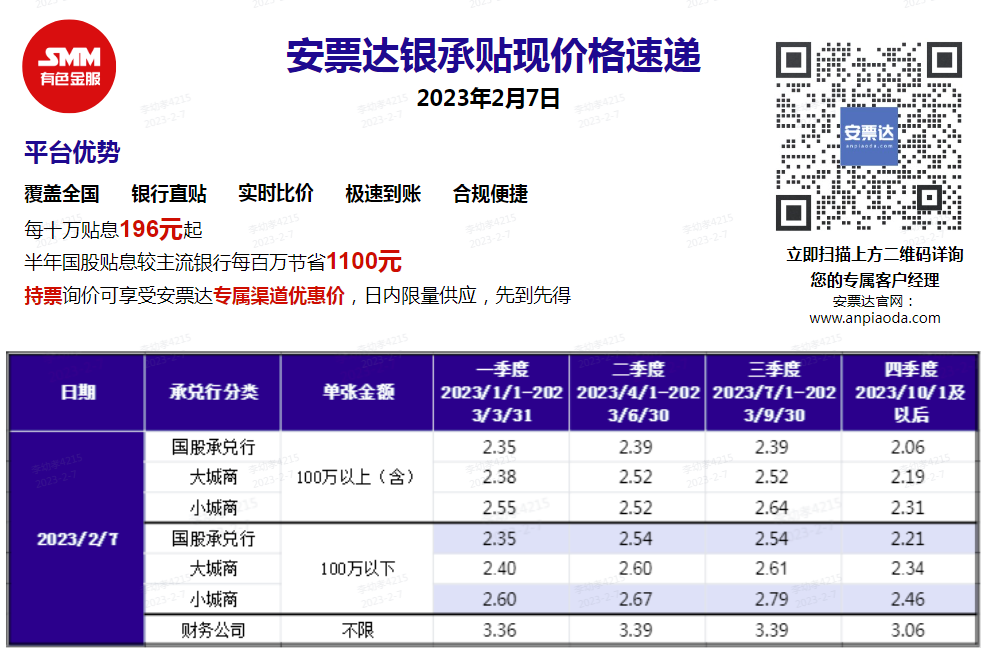Click the 2.21 rate cell
Image resolution: width=986 pixels, height=653 pixels.
coord(907,539)
